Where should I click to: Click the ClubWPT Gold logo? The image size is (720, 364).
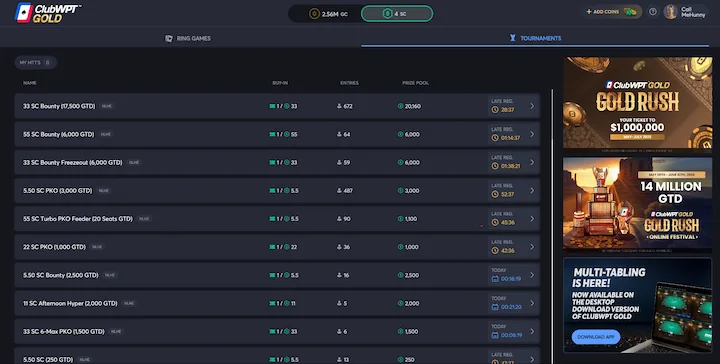pyautogui.click(x=48, y=13)
